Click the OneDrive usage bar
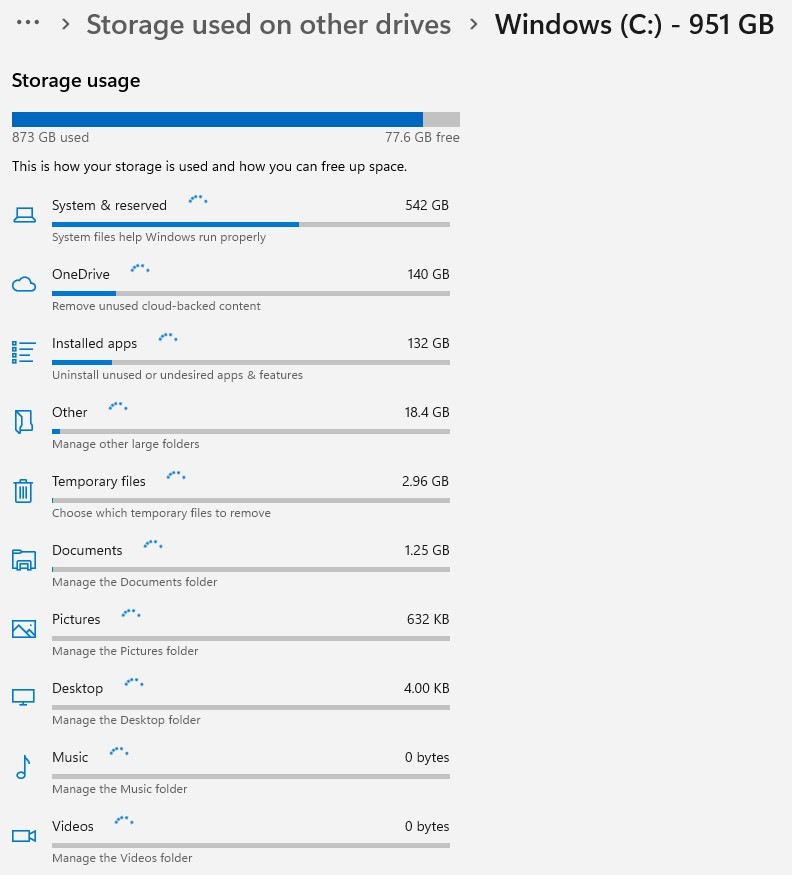This screenshot has height=875, width=792. pyautogui.click(x=250, y=293)
